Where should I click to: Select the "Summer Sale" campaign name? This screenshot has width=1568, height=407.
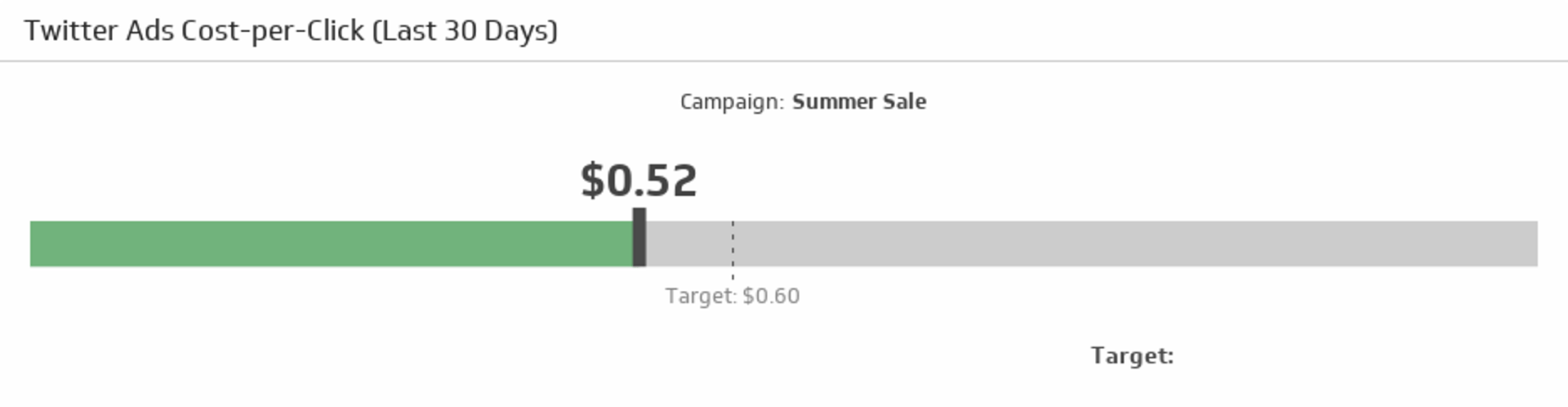click(x=859, y=102)
